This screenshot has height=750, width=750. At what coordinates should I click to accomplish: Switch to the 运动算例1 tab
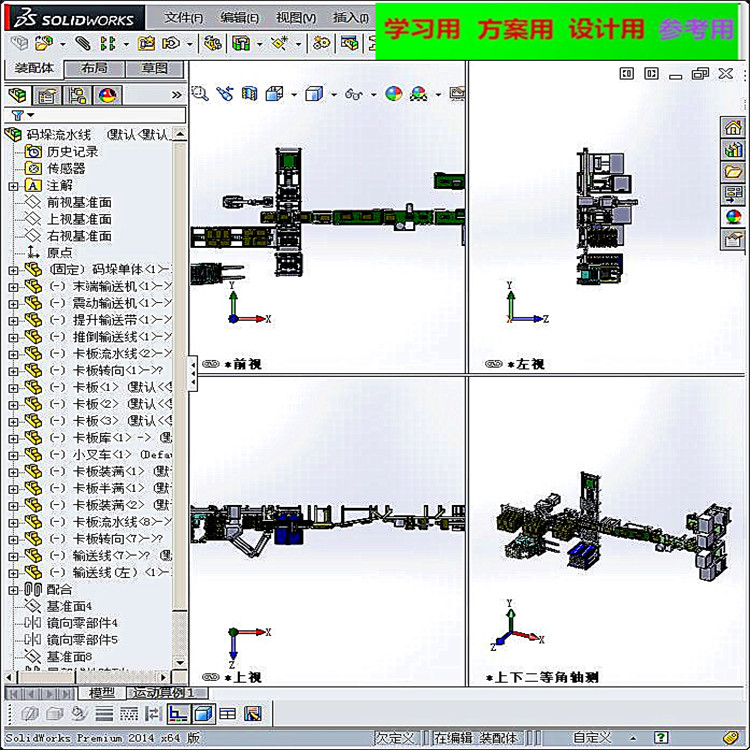(167, 693)
